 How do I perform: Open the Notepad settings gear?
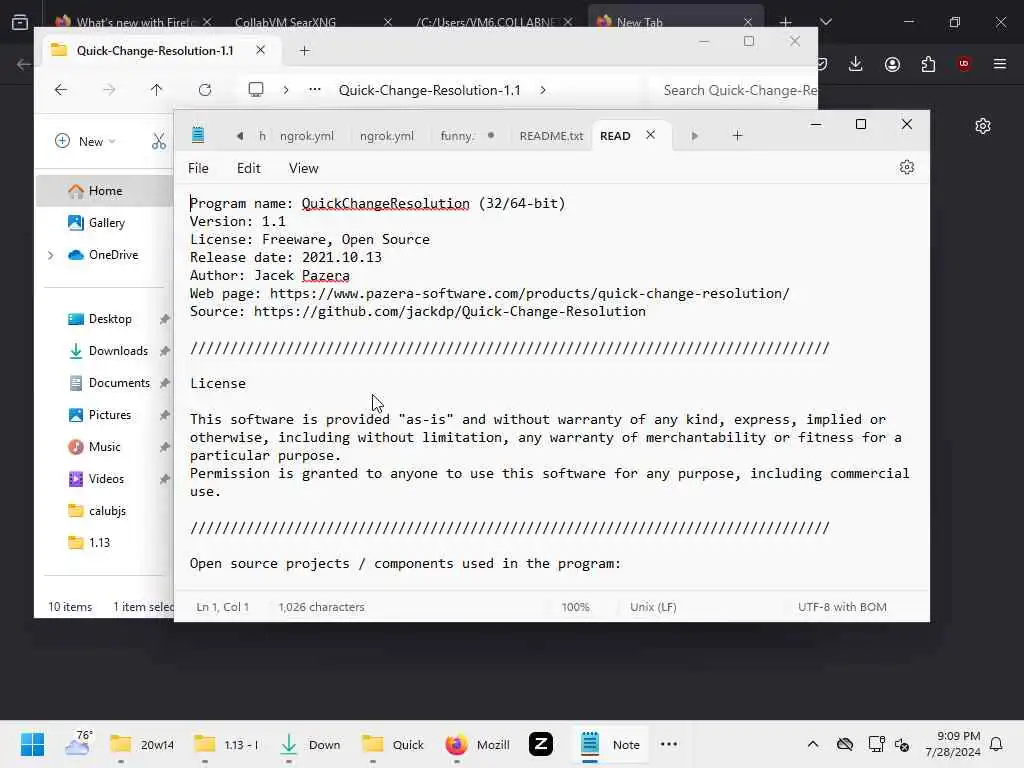(906, 167)
